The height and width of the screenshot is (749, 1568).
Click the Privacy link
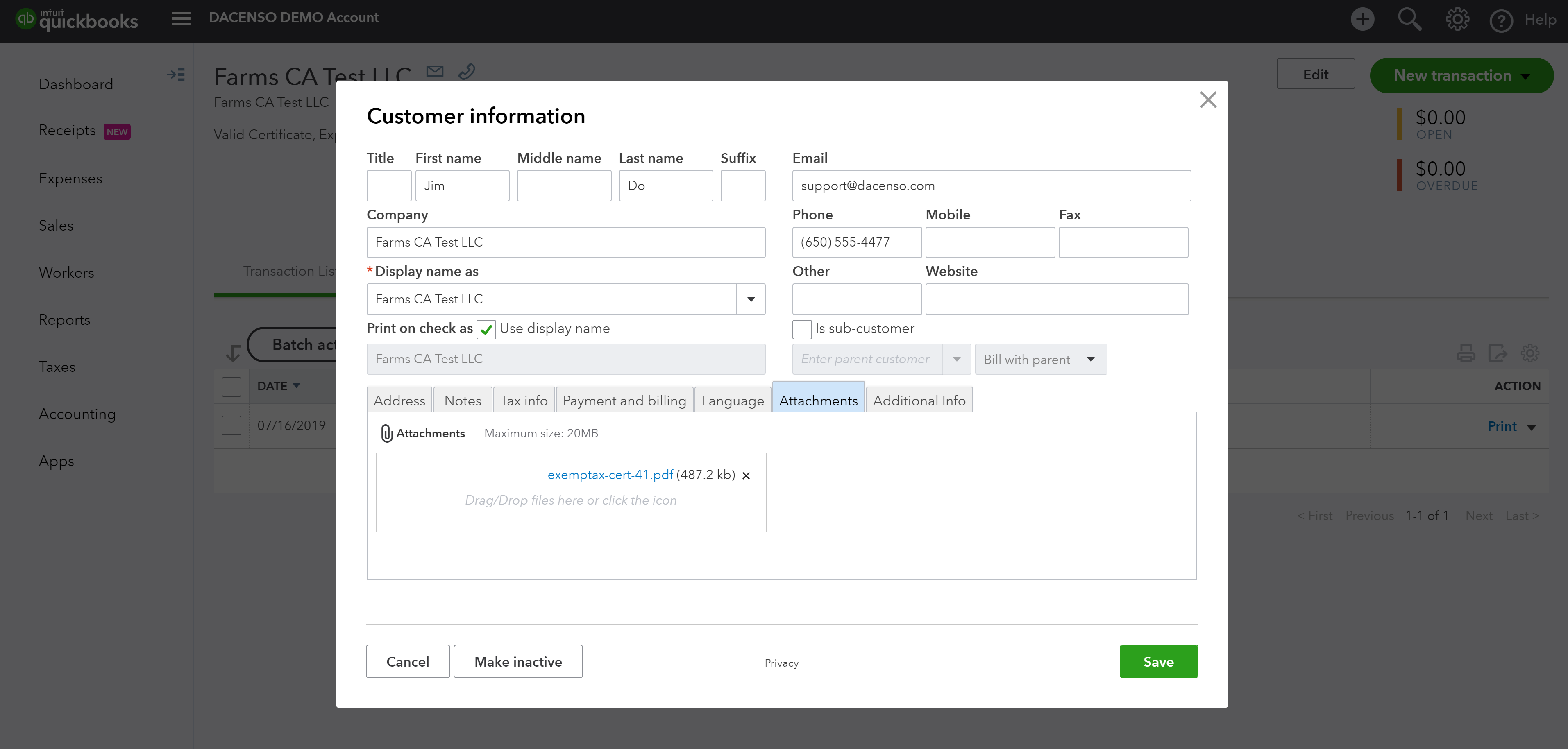tap(782, 663)
